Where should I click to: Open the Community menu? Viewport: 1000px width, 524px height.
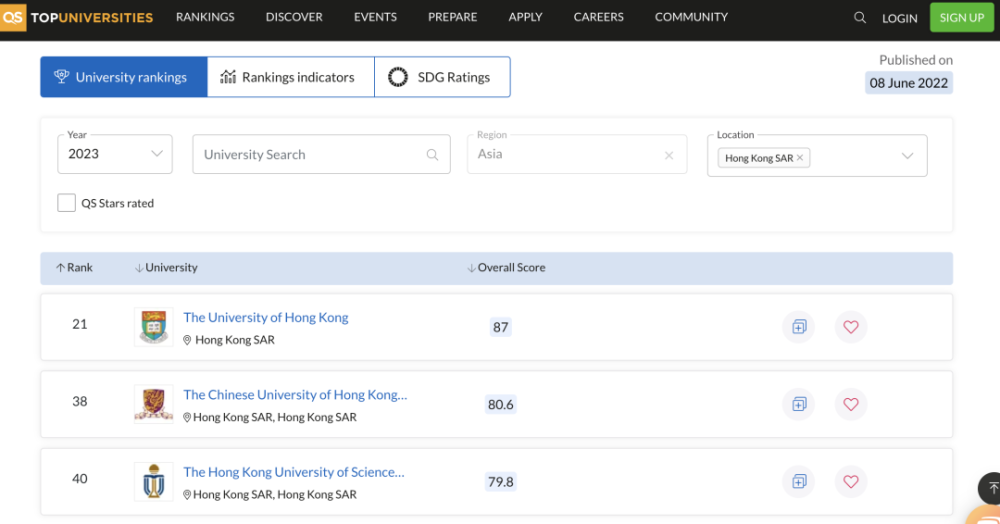click(691, 17)
